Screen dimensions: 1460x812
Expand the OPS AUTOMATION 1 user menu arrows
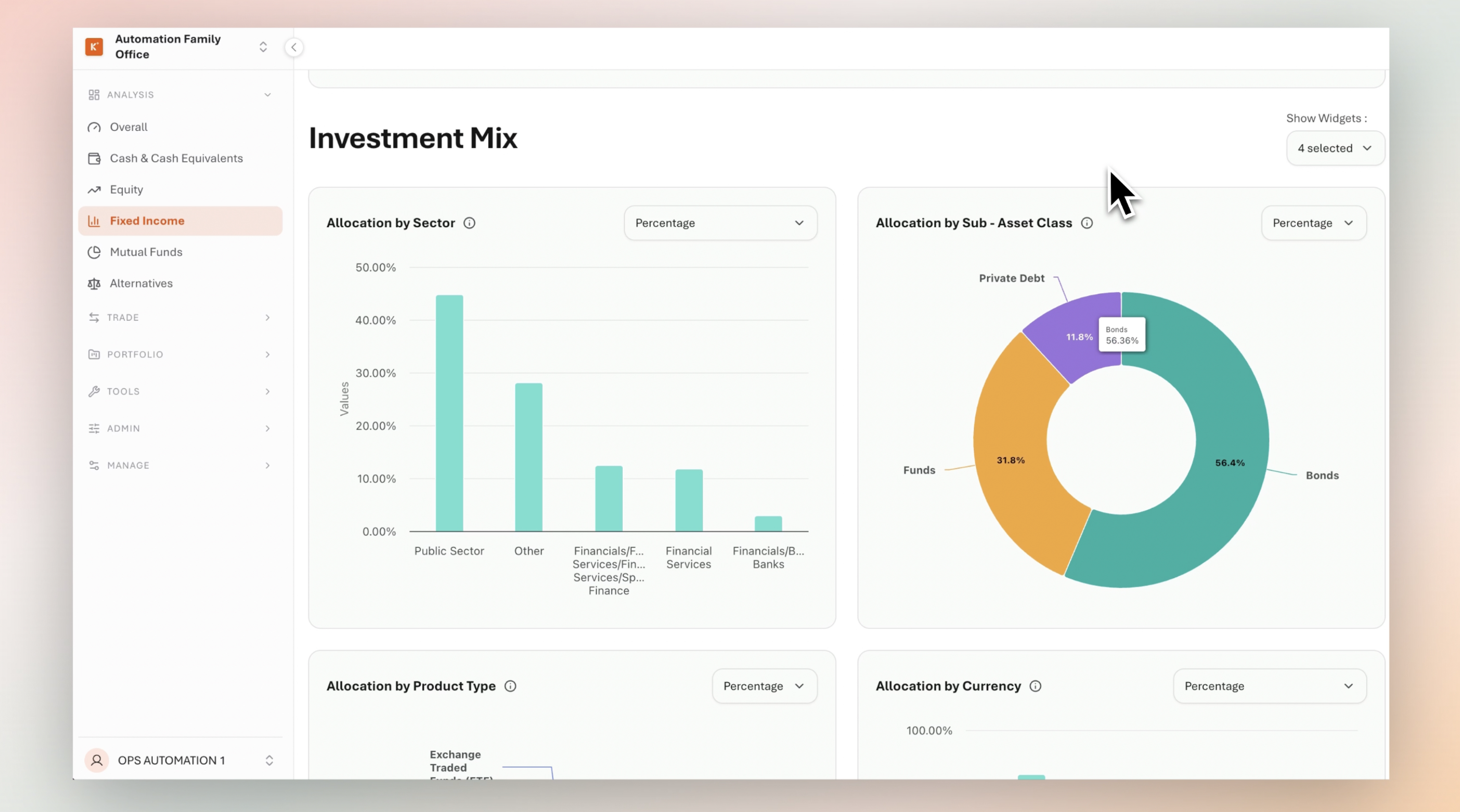[269, 761]
